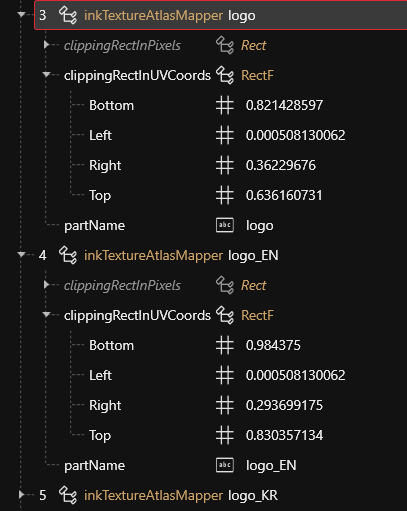Click number icon for Right 0.293699175
This screenshot has height=511, width=407.
[225, 405]
